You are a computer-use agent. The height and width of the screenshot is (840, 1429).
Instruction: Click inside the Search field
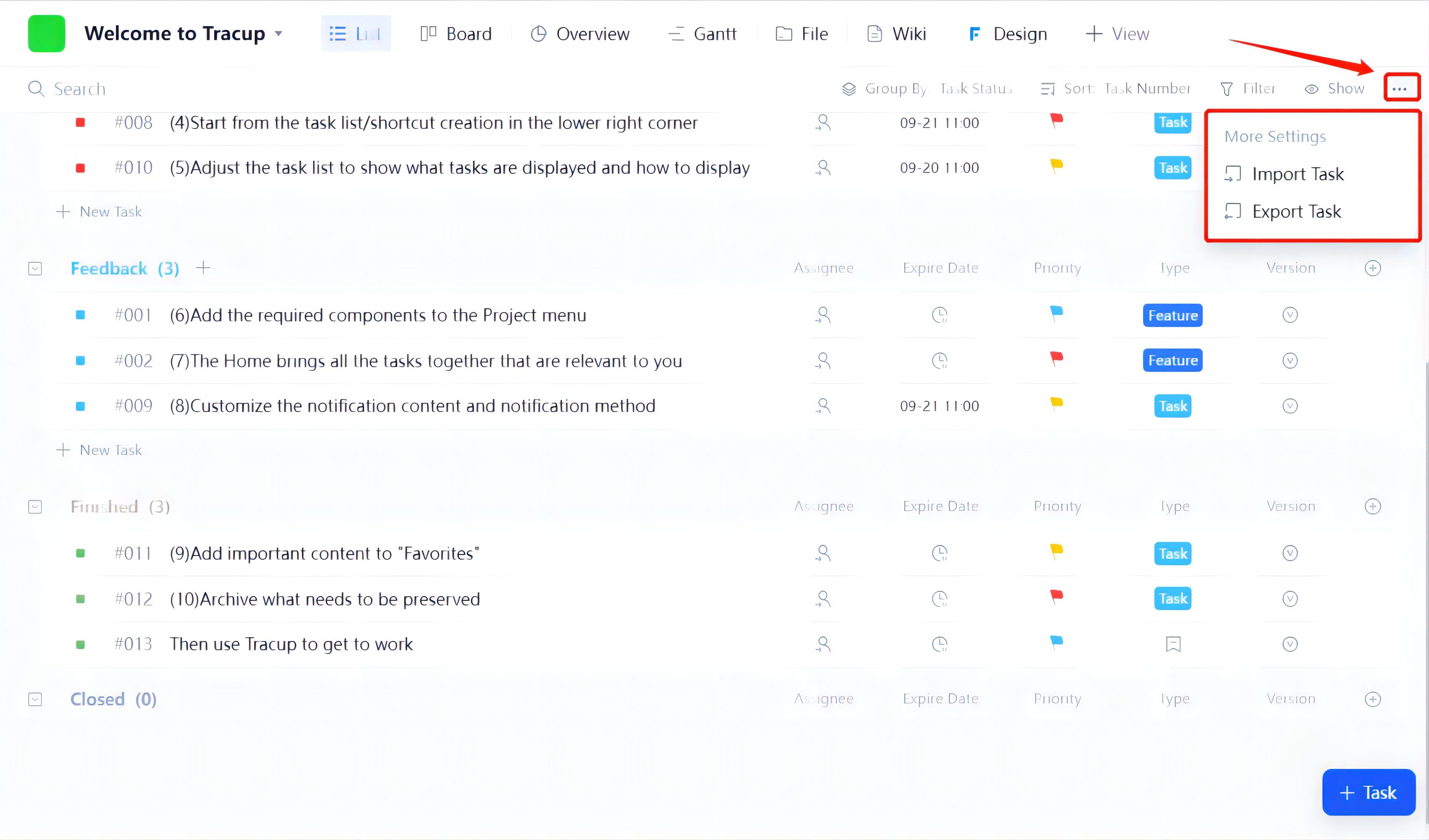79,89
